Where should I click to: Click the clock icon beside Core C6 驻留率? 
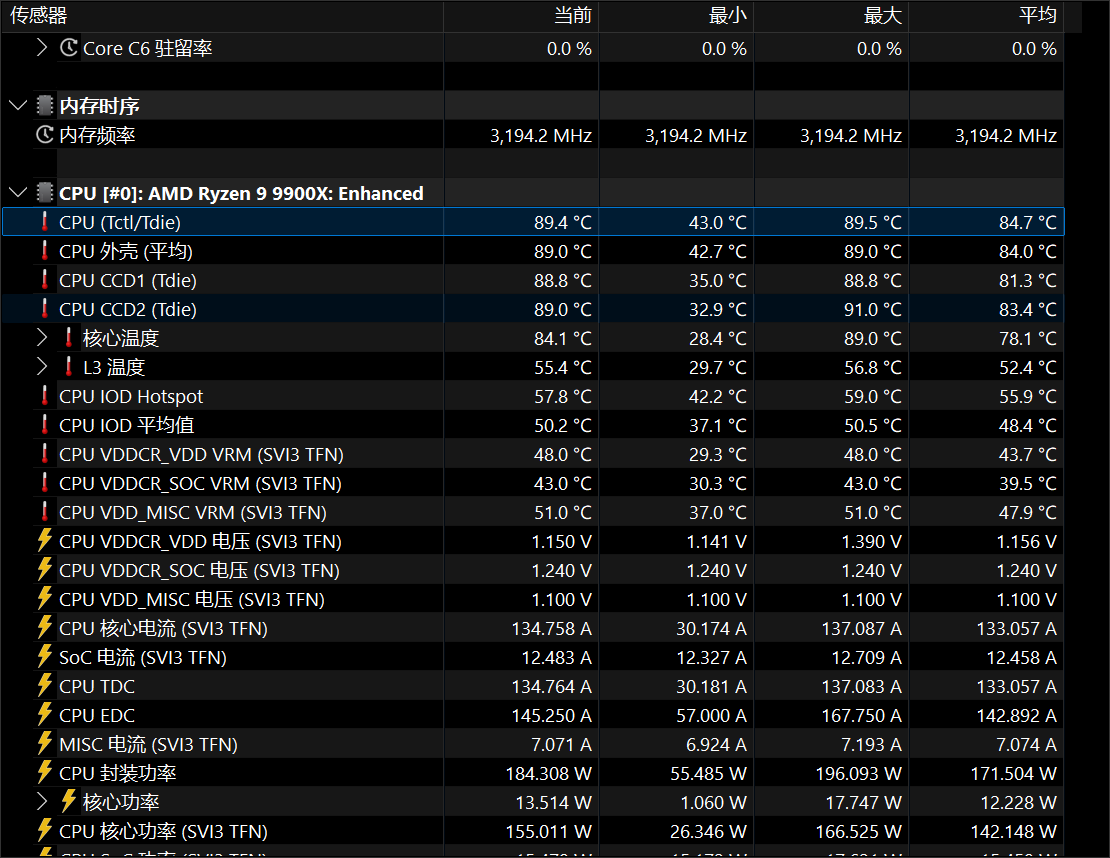click(69, 48)
